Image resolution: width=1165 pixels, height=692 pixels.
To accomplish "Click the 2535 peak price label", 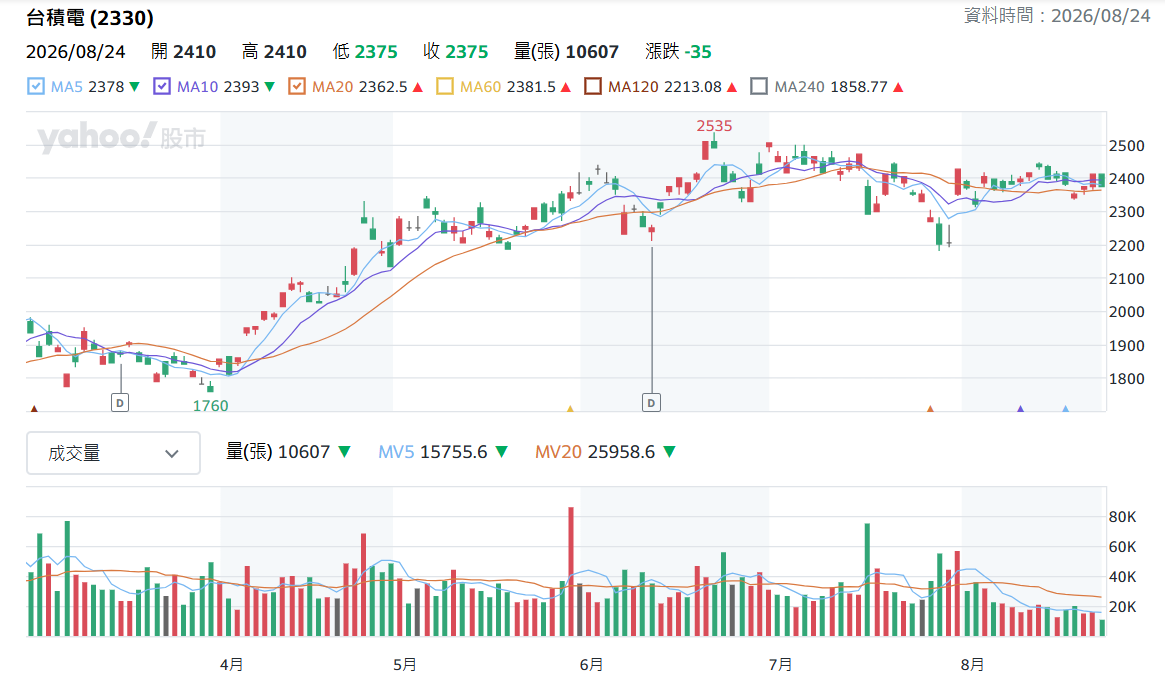I will [714, 126].
